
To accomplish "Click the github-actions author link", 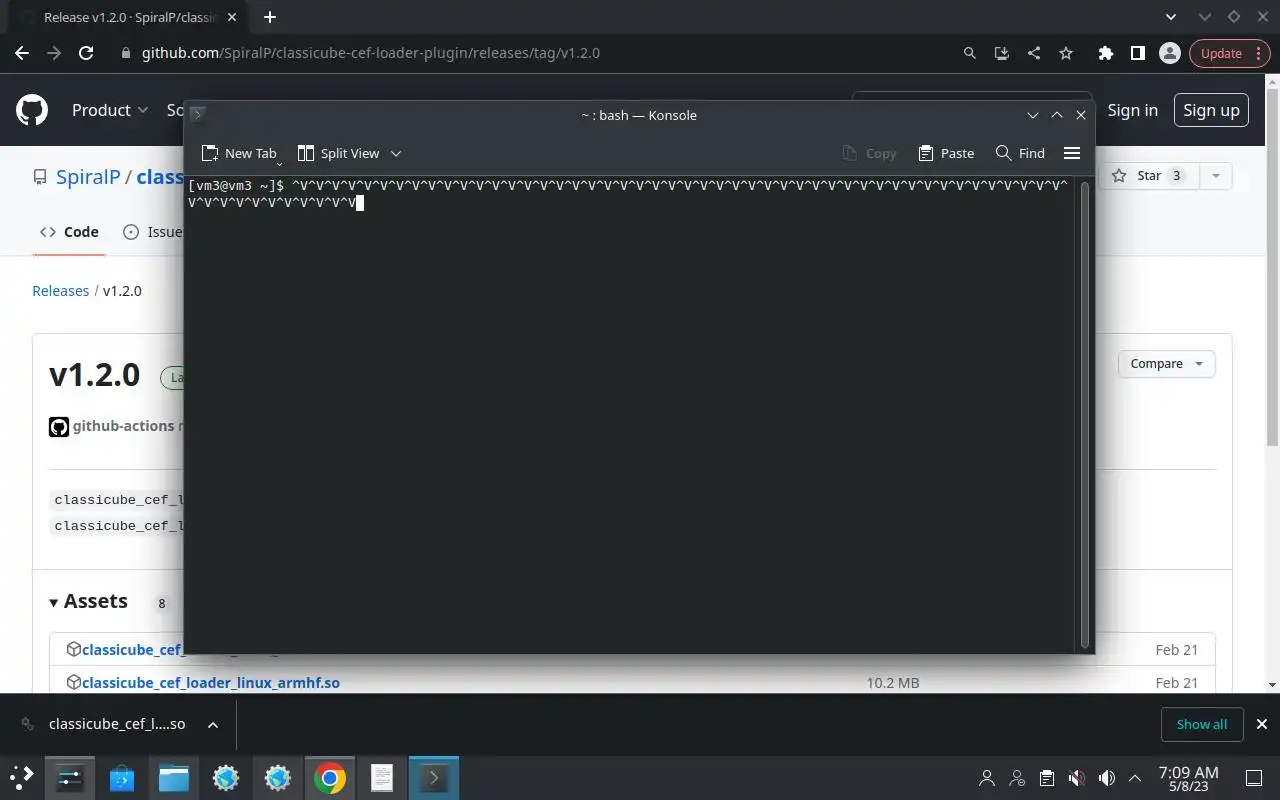I will click(123, 426).
